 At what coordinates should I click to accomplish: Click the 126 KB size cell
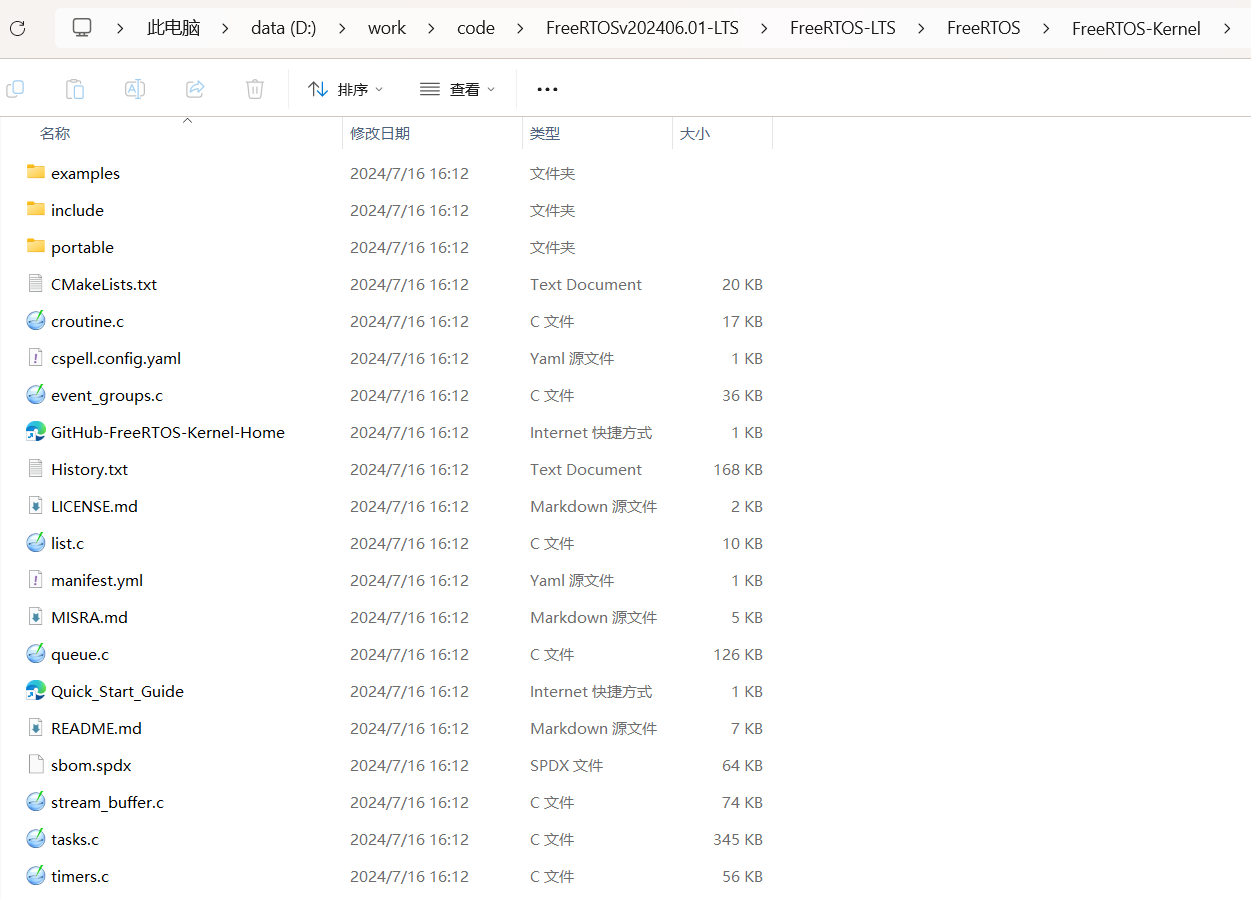[x=738, y=654]
